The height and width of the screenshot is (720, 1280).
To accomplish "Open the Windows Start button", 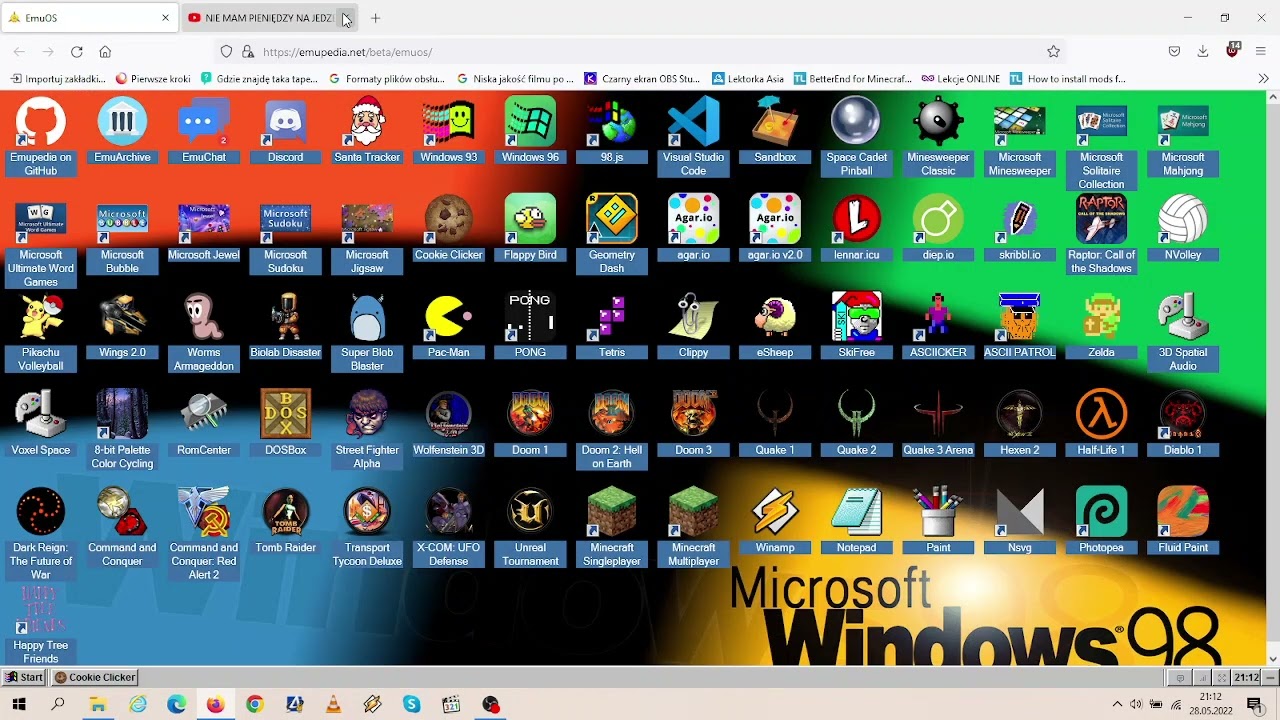I will pyautogui.click(x=19, y=705).
